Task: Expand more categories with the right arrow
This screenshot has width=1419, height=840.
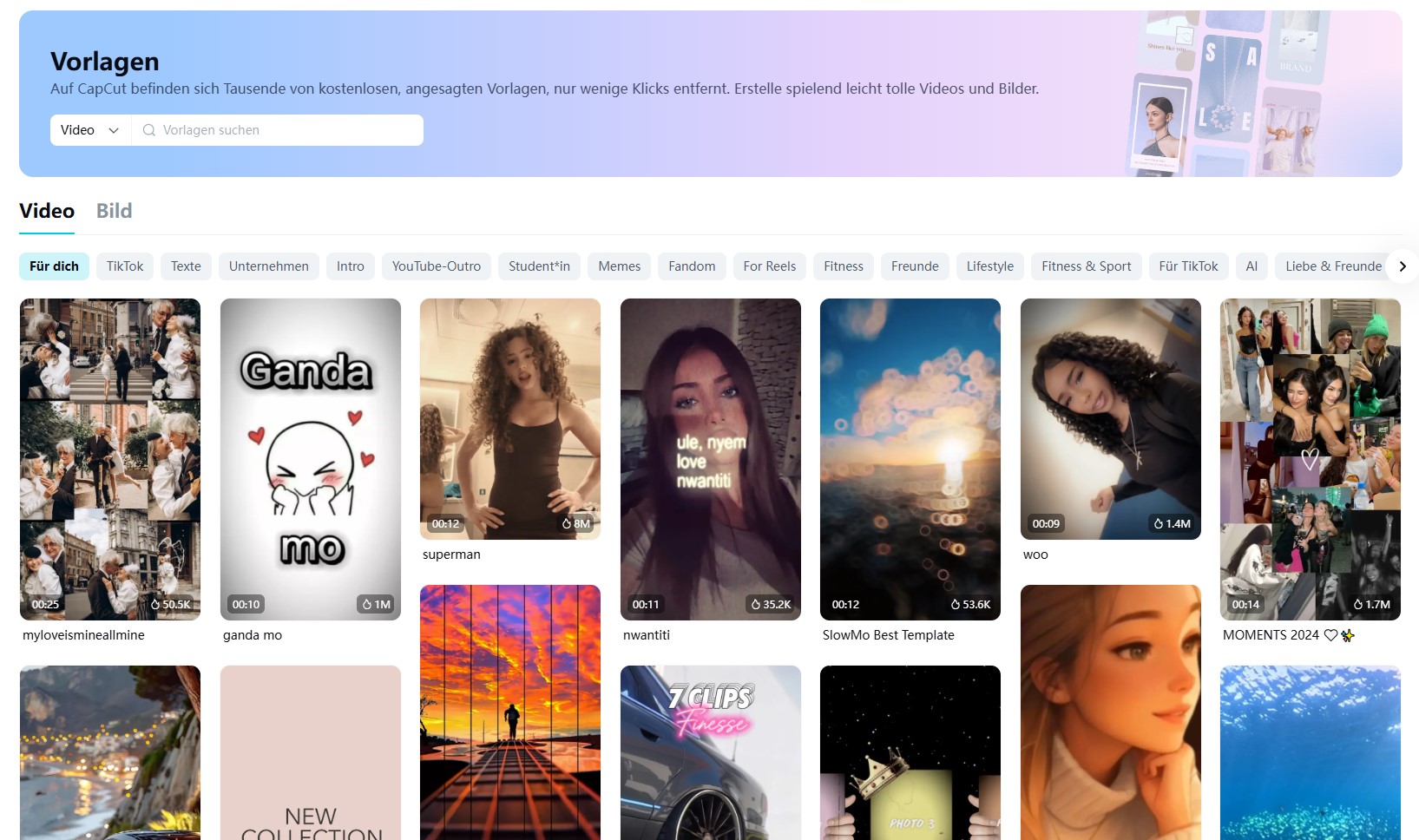Action: 1402,266
